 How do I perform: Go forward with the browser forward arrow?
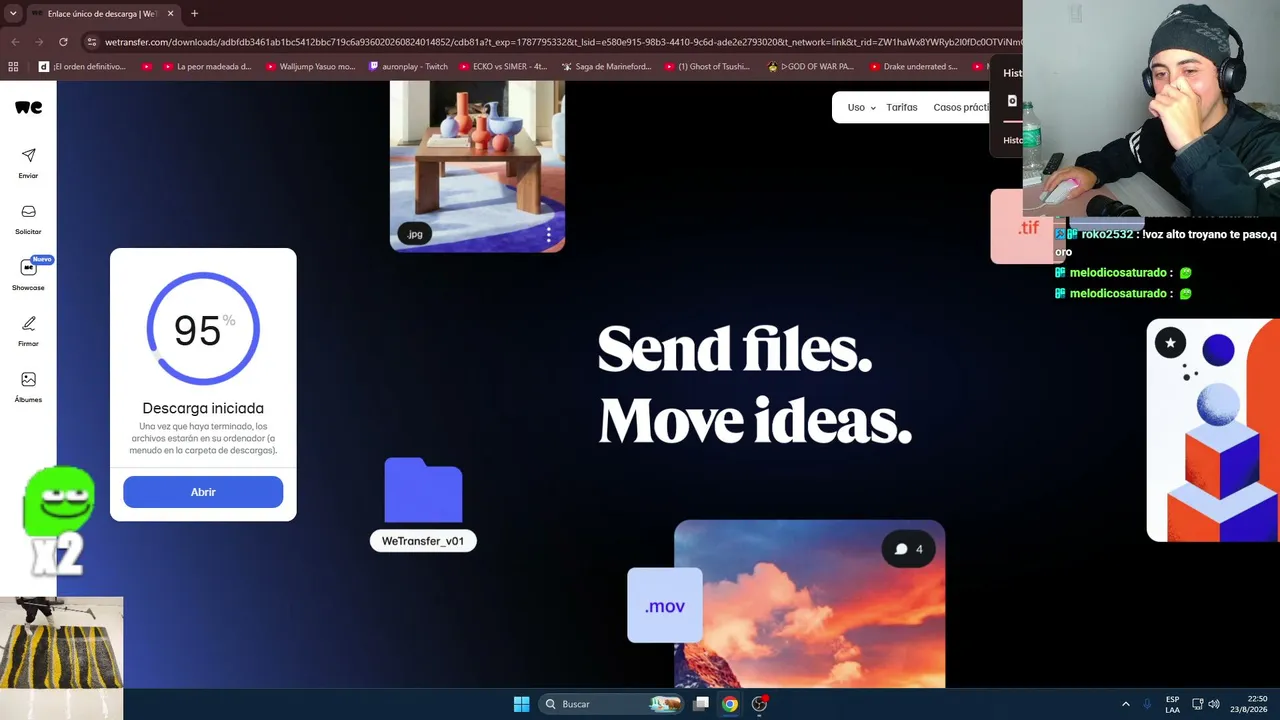click(x=39, y=42)
